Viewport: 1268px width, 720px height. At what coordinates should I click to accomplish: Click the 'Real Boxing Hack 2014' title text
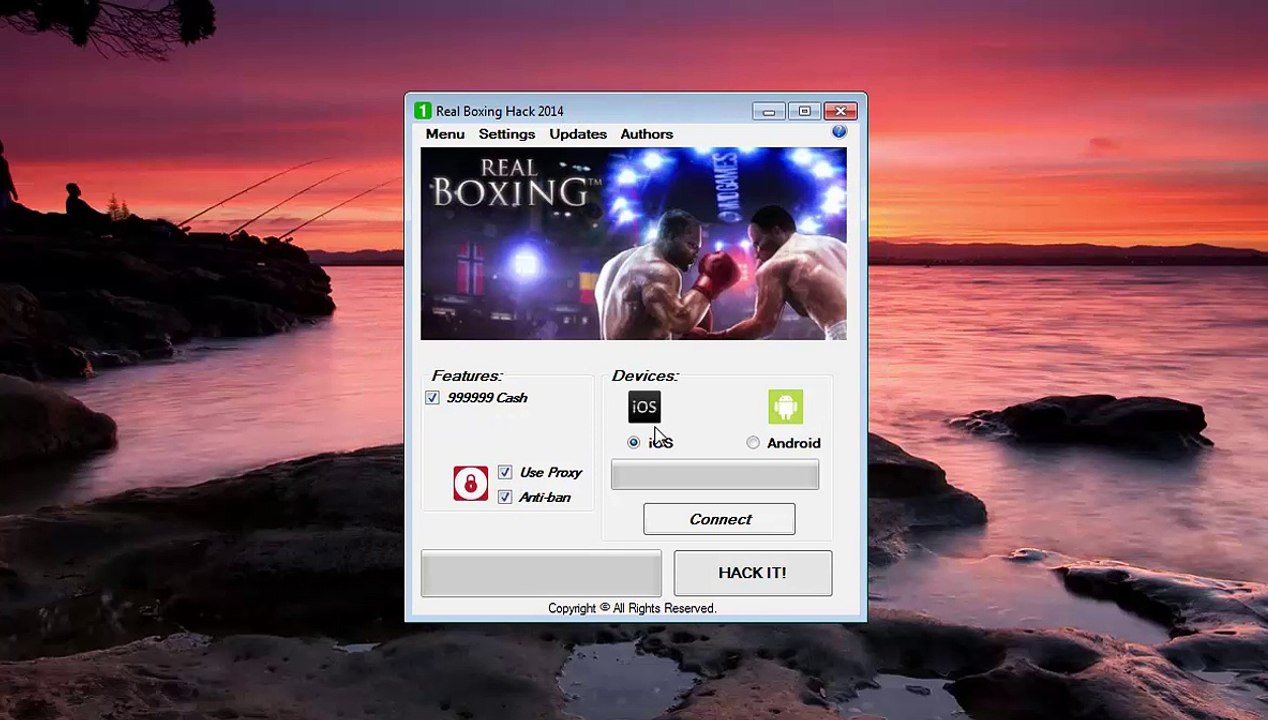pyautogui.click(x=500, y=111)
